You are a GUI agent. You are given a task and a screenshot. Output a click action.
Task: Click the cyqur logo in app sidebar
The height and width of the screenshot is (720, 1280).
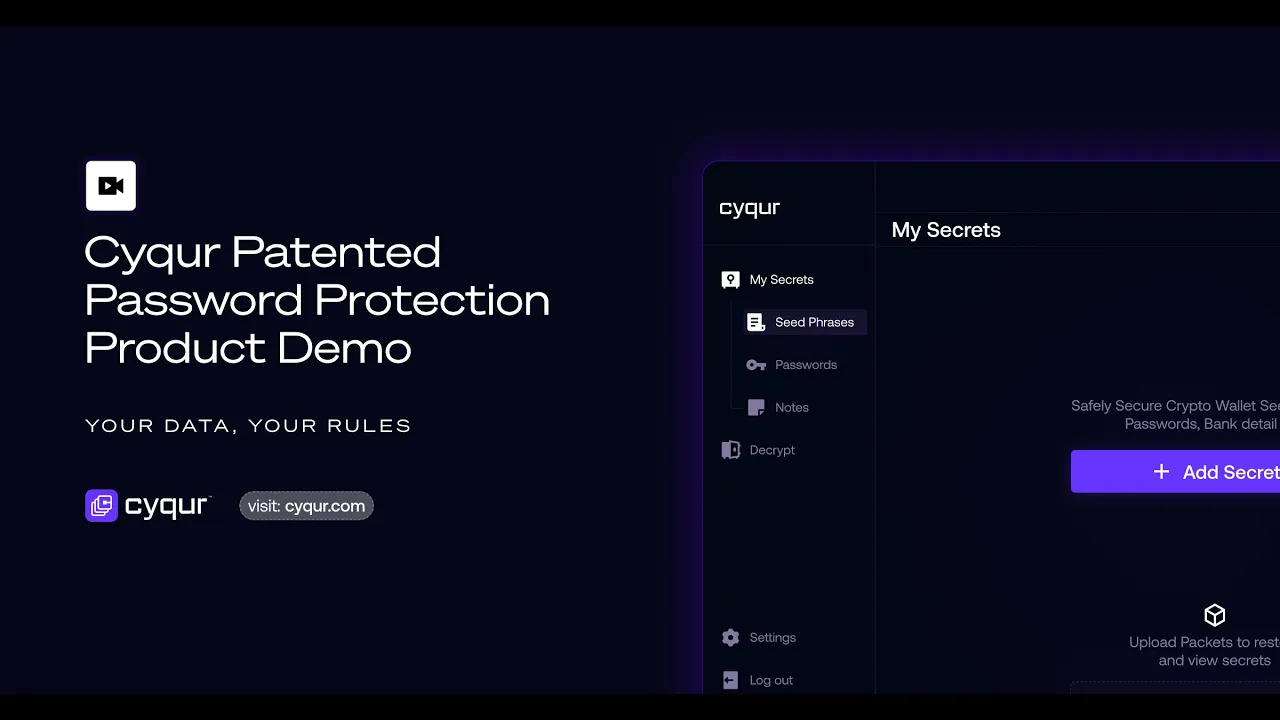coord(749,208)
